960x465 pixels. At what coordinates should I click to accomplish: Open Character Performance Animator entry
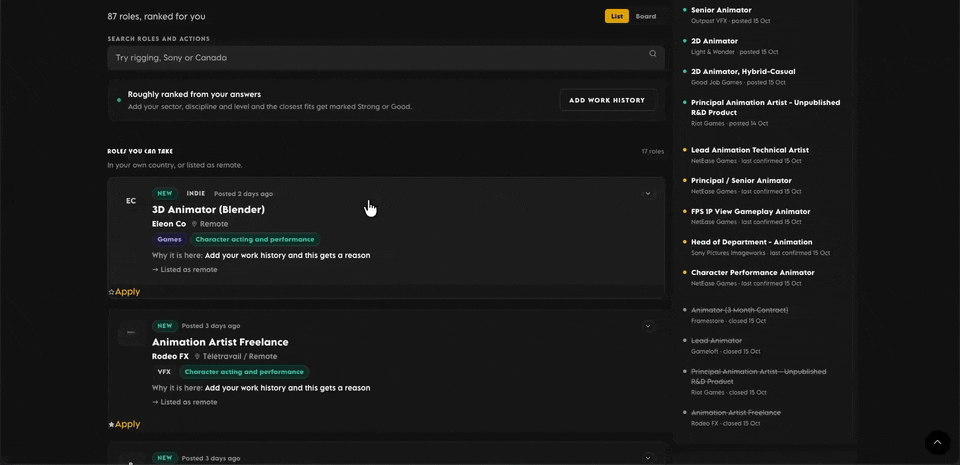click(x=752, y=272)
